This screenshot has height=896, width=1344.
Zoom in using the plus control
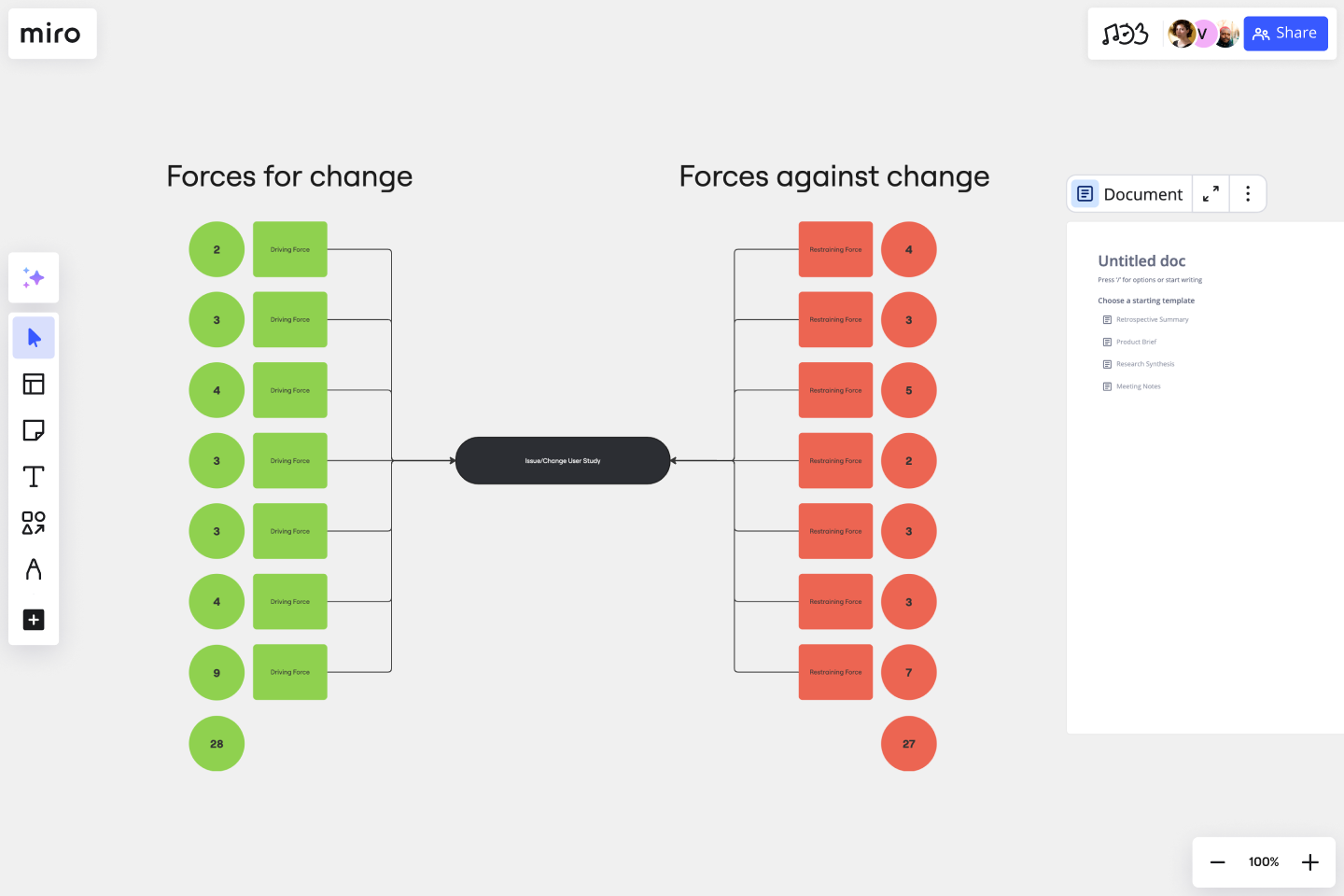tap(1309, 861)
